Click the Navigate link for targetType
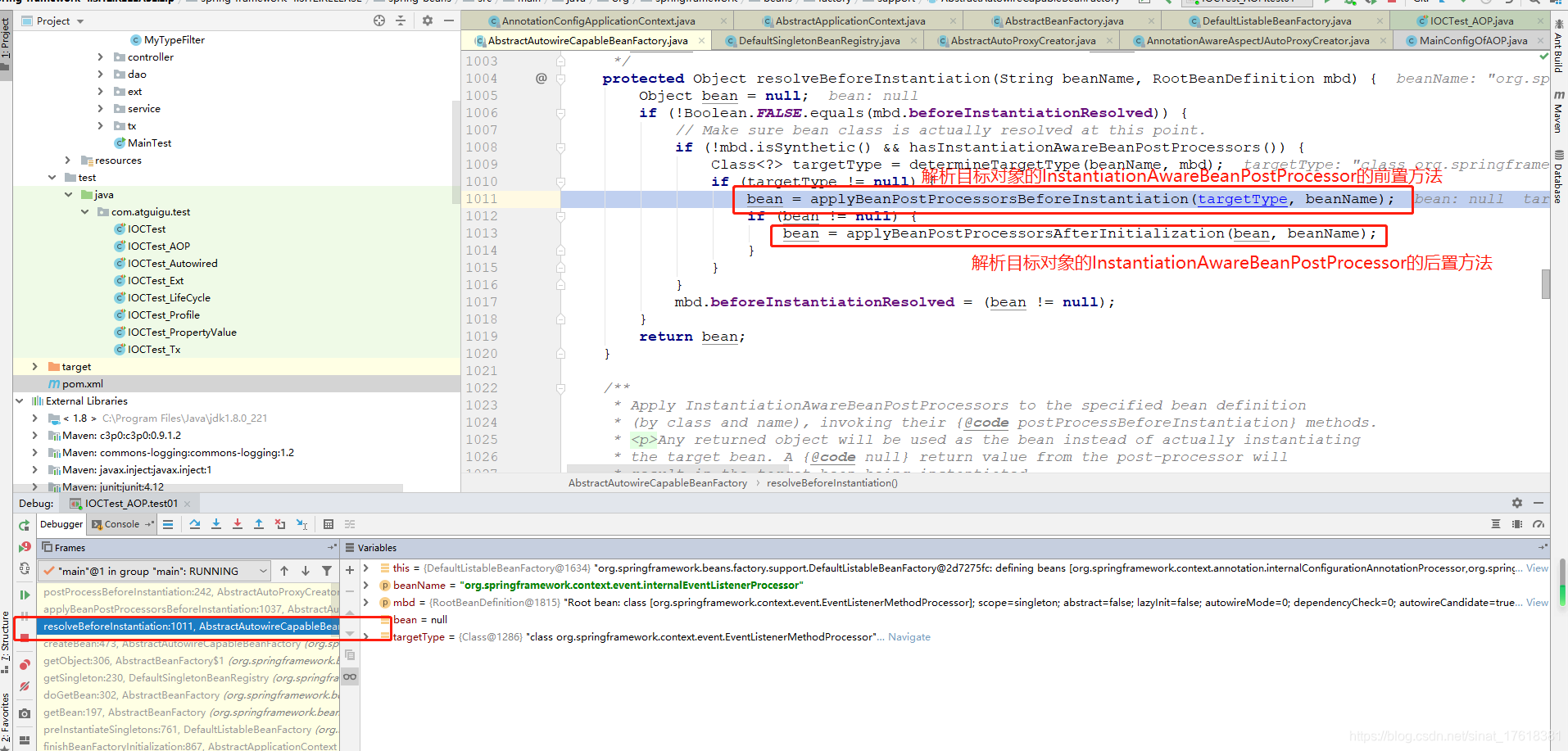The width and height of the screenshot is (1568, 751). coord(909,637)
